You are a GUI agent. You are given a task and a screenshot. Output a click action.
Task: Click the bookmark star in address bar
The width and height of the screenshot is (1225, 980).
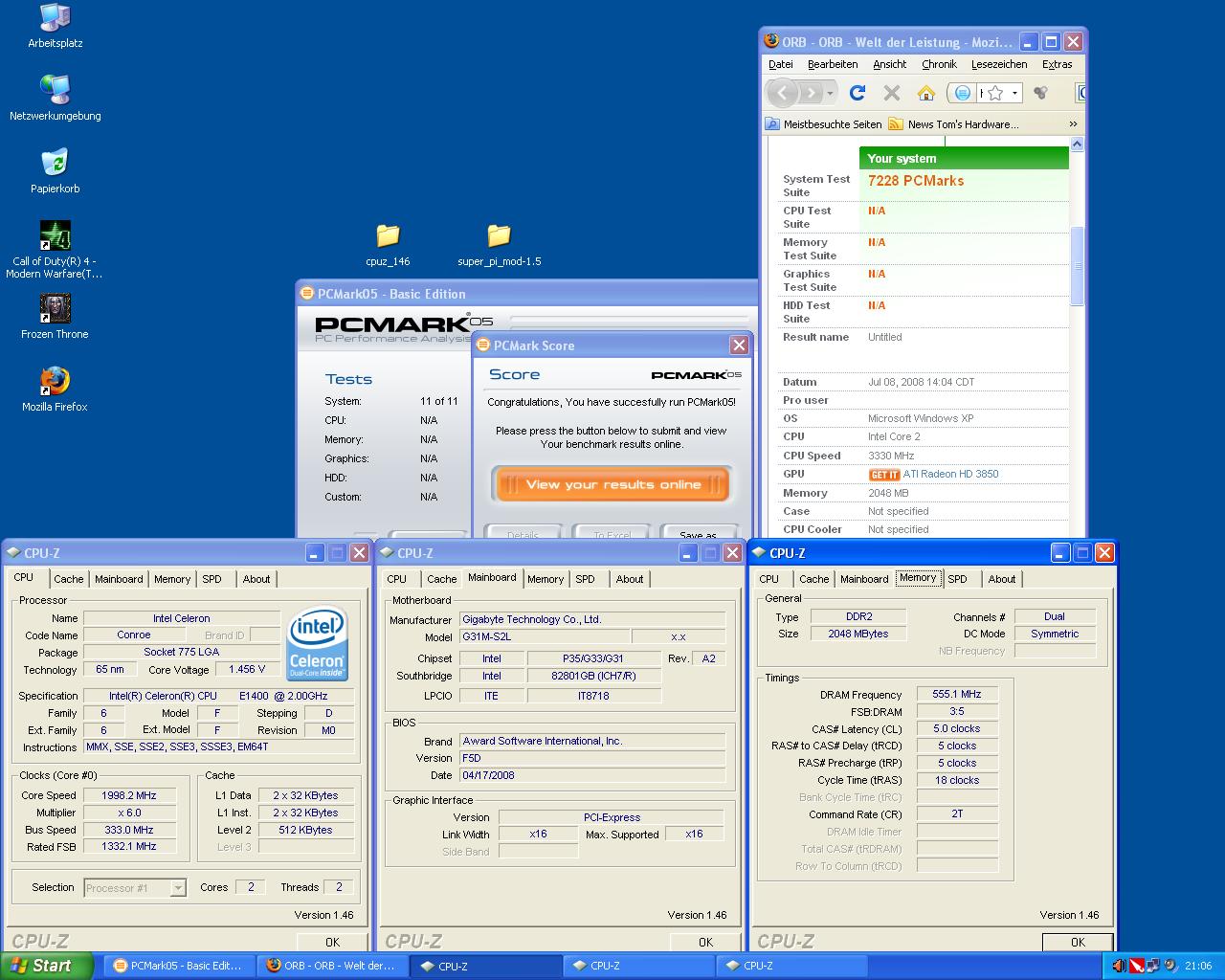tap(995, 93)
